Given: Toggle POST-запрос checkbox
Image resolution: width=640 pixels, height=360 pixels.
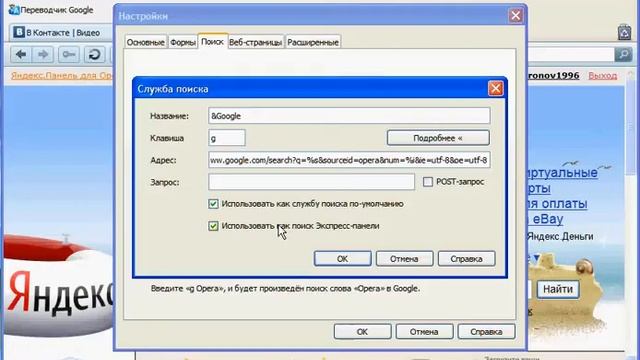Looking at the screenshot, I should point(427,182).
